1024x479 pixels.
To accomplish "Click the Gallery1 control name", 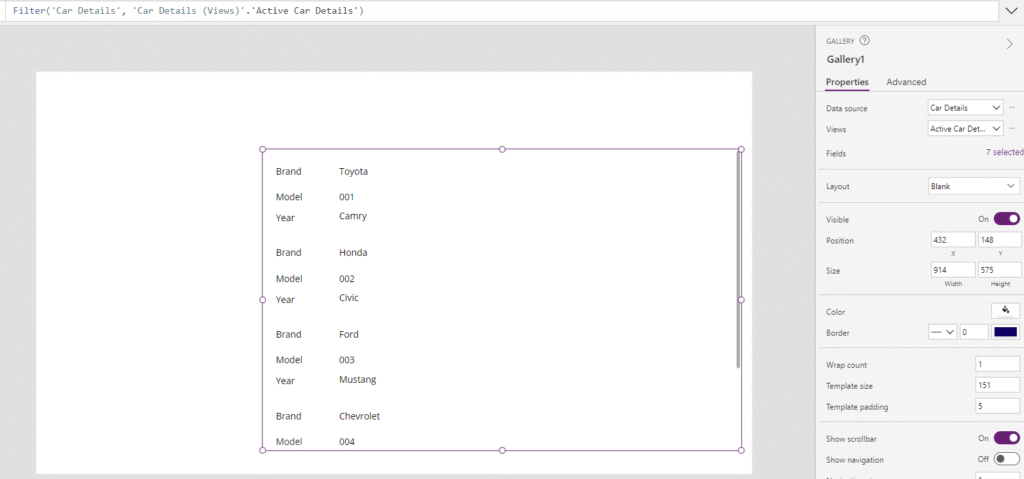I will pos(846,59).
